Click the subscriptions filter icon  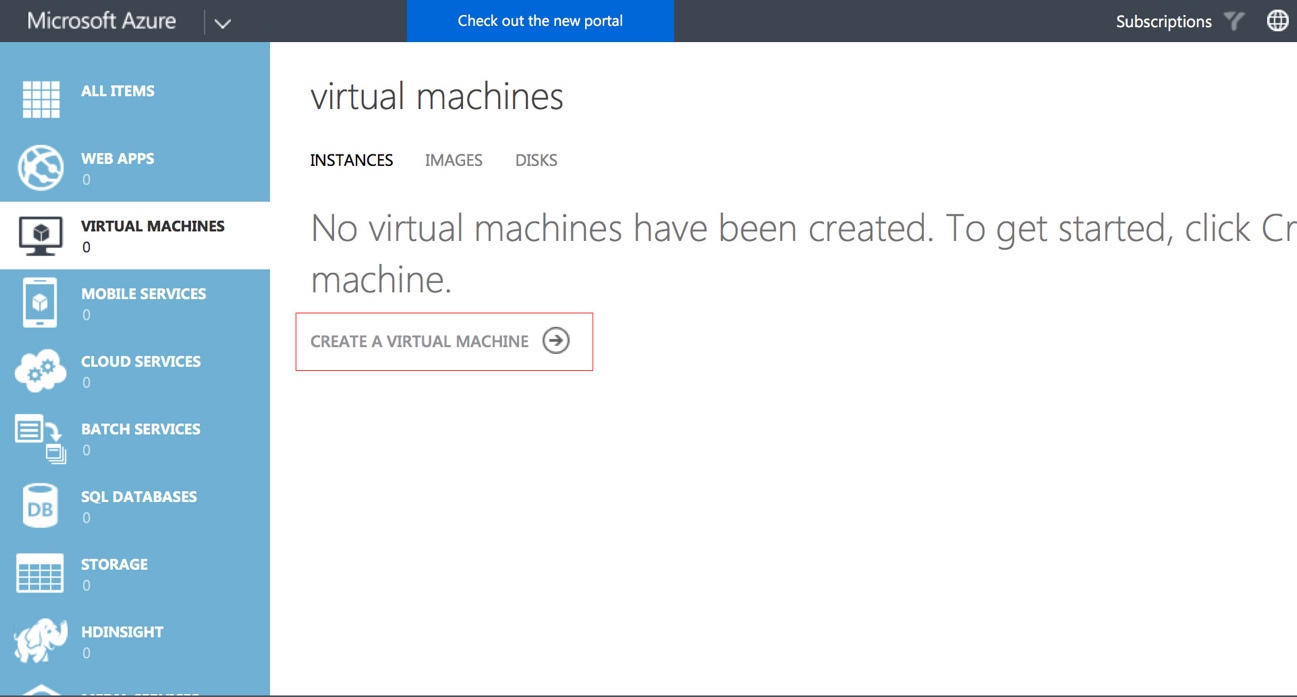[x=1234, y=20]
